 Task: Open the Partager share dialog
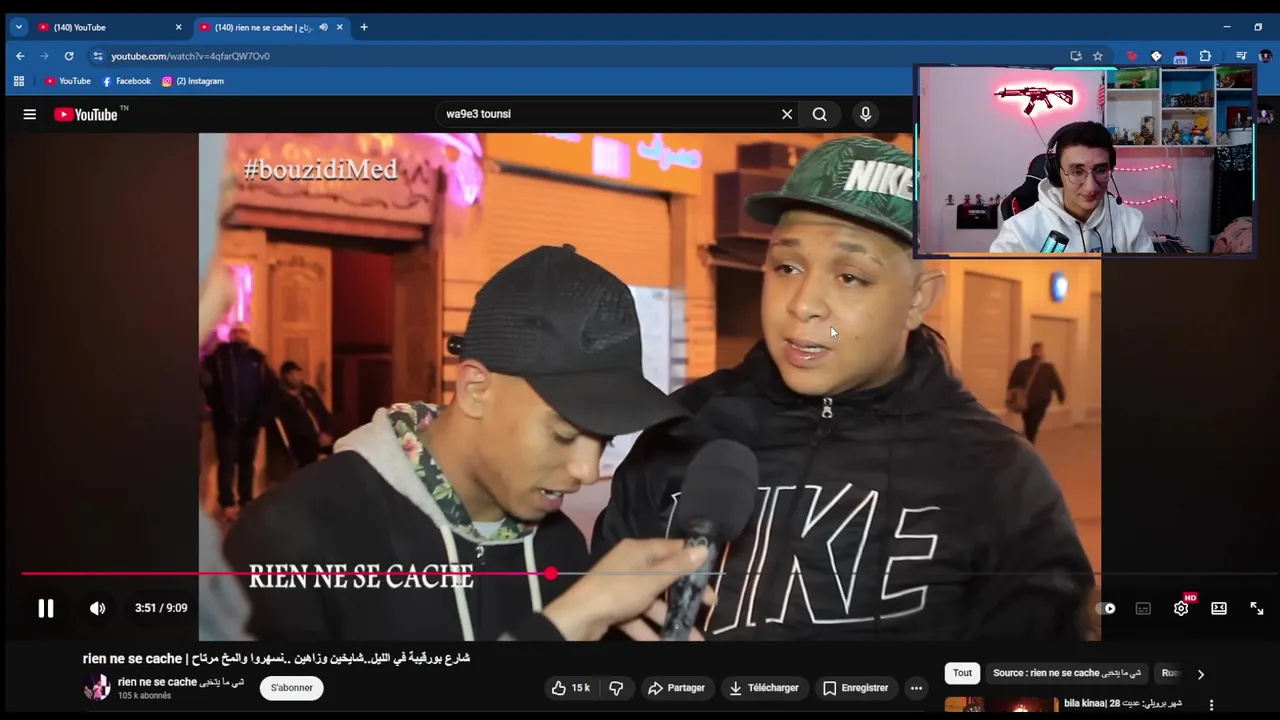pos(676,688)
